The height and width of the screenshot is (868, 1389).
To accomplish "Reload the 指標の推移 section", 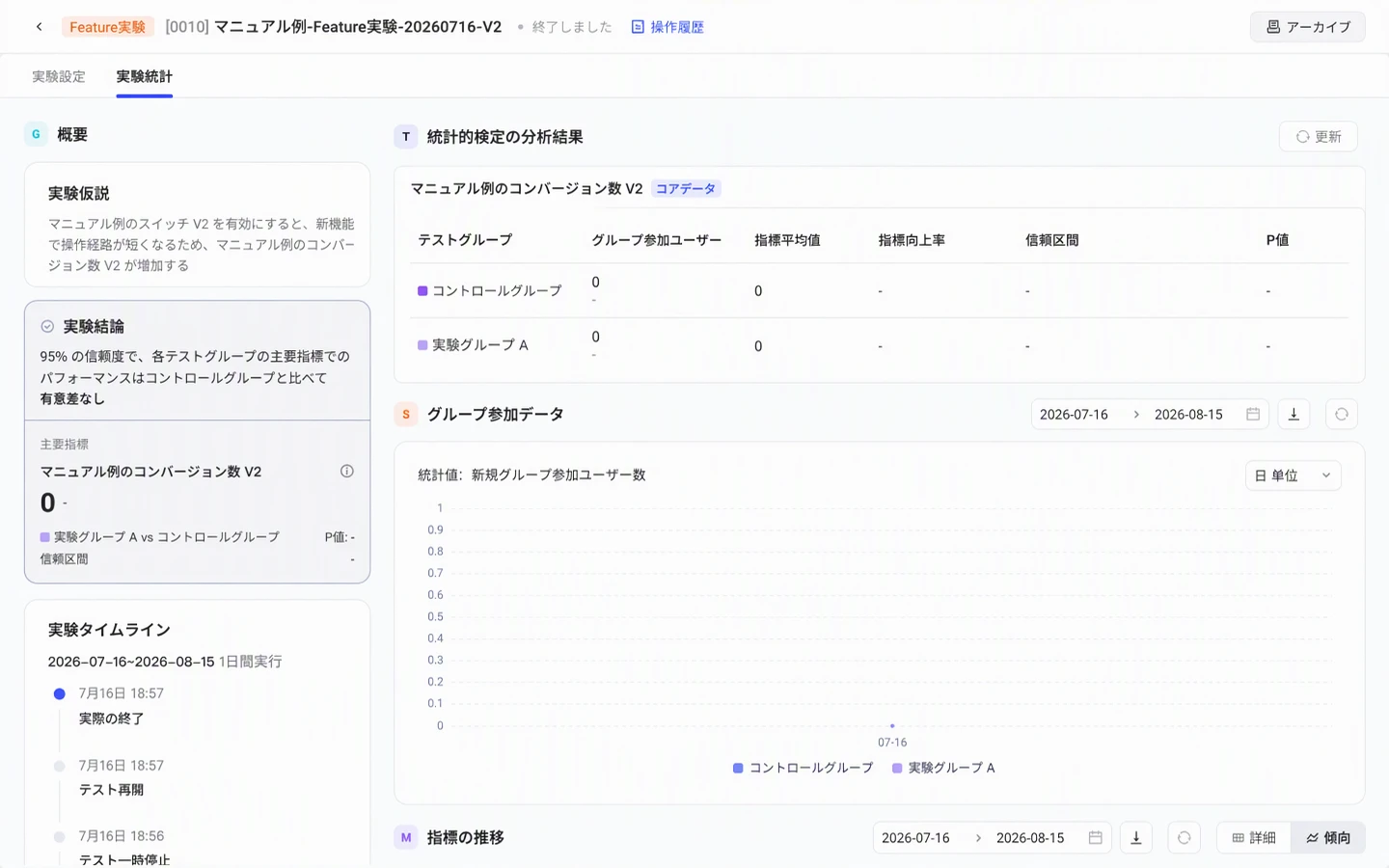I will point(1184,838).
